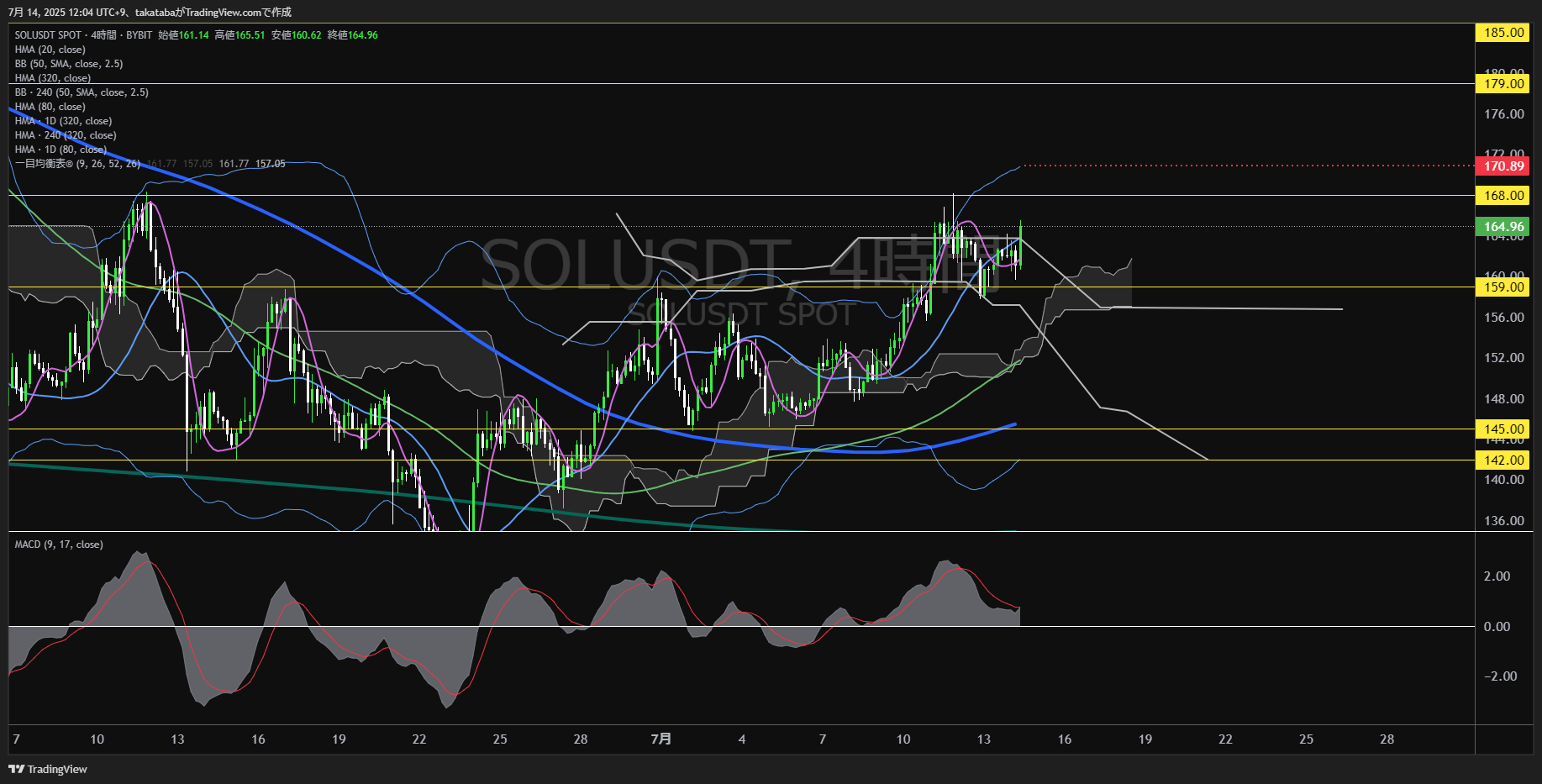Select the HMA · 1D (80, close) legend
1542x784 pixels.
pos(61,150)
